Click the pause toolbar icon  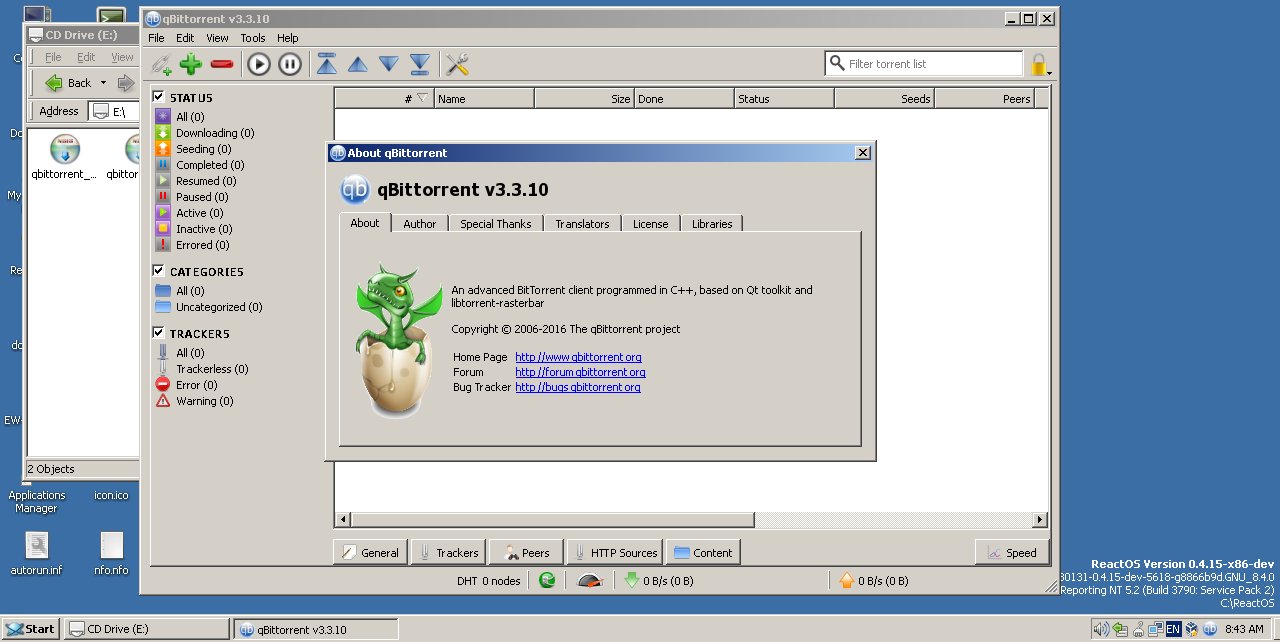(290, 64)
